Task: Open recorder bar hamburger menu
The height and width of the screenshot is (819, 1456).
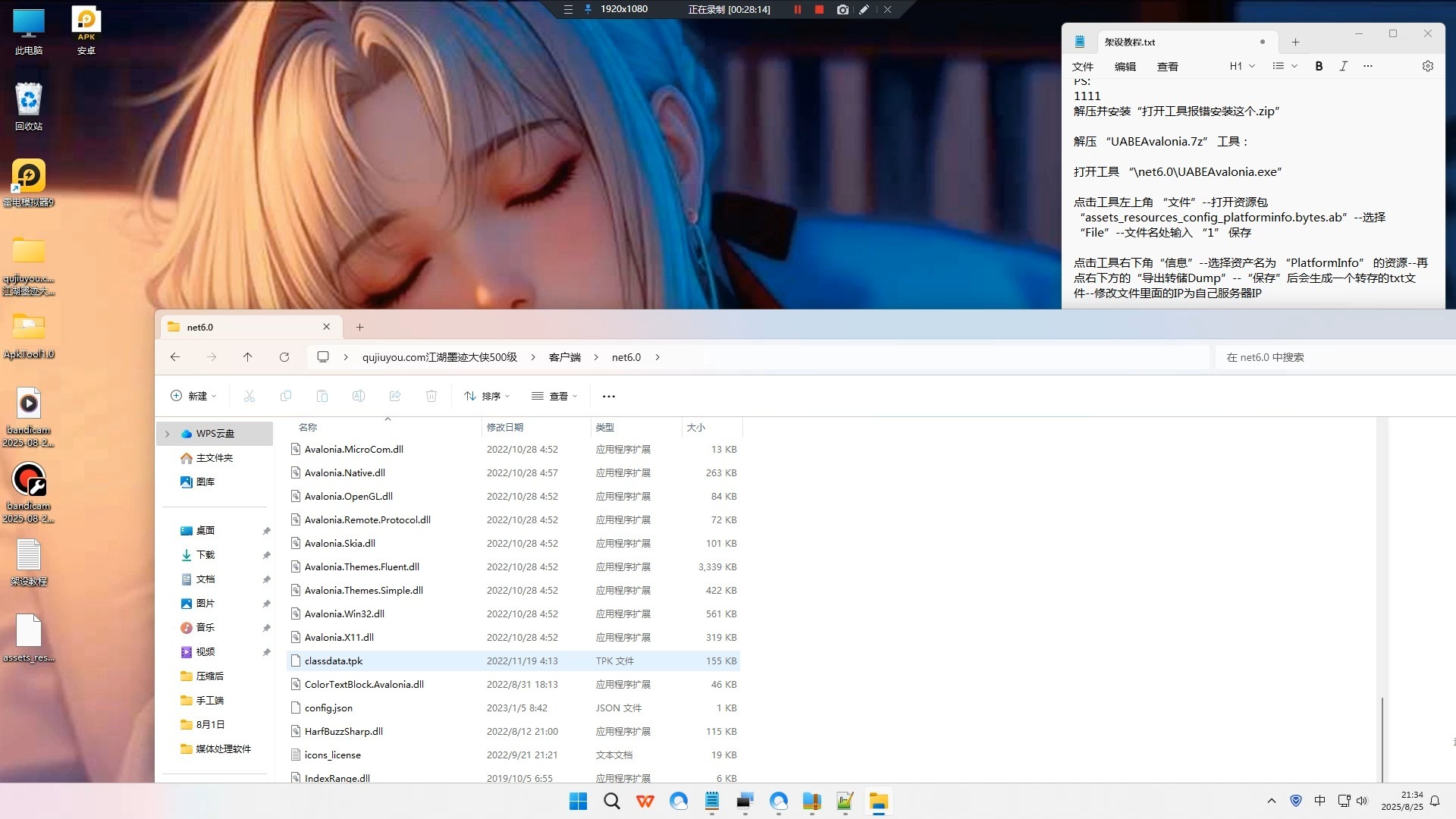Action: 568,10
